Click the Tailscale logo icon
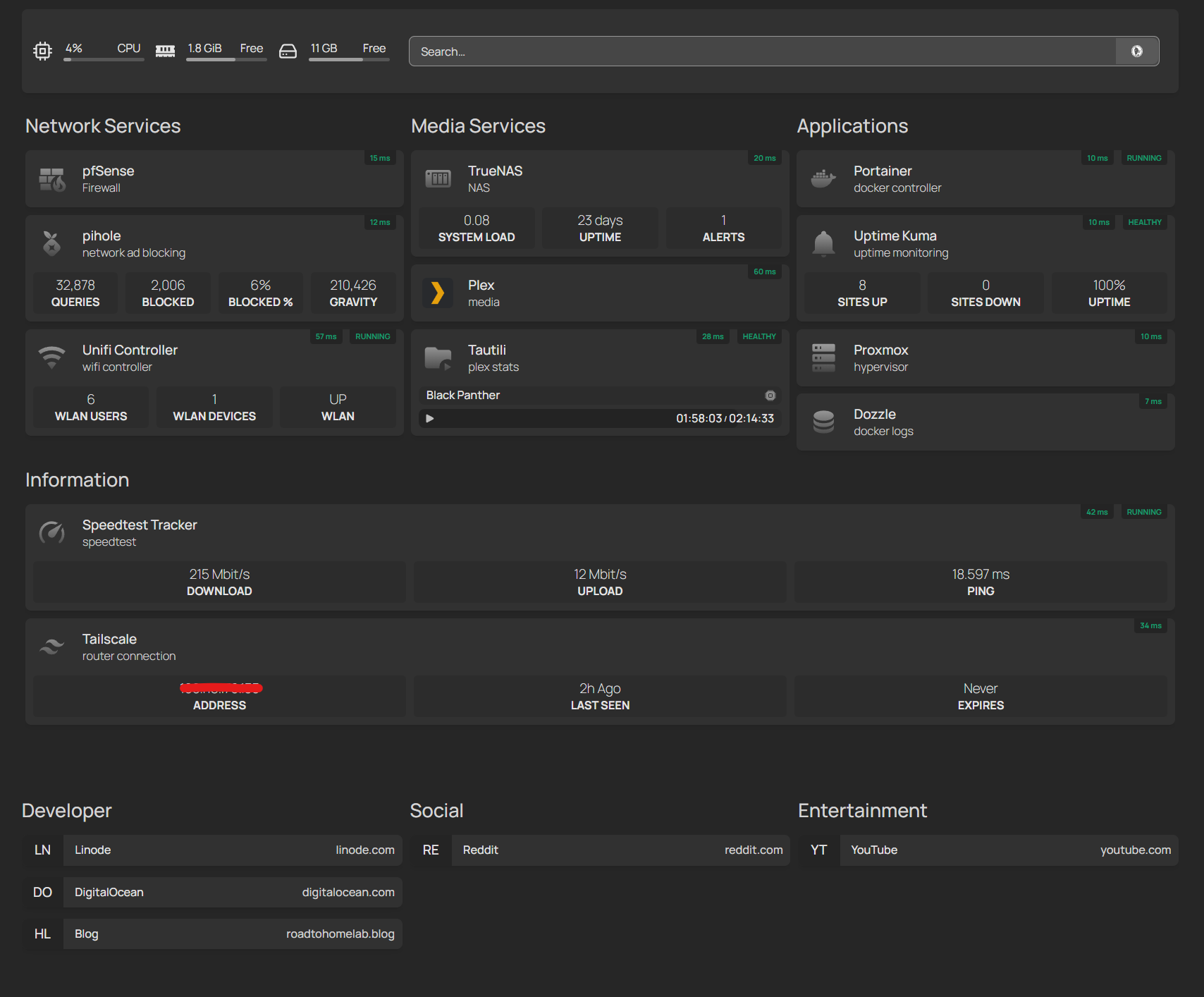This screenshot has height=997, width=1204. click(52, 647)
